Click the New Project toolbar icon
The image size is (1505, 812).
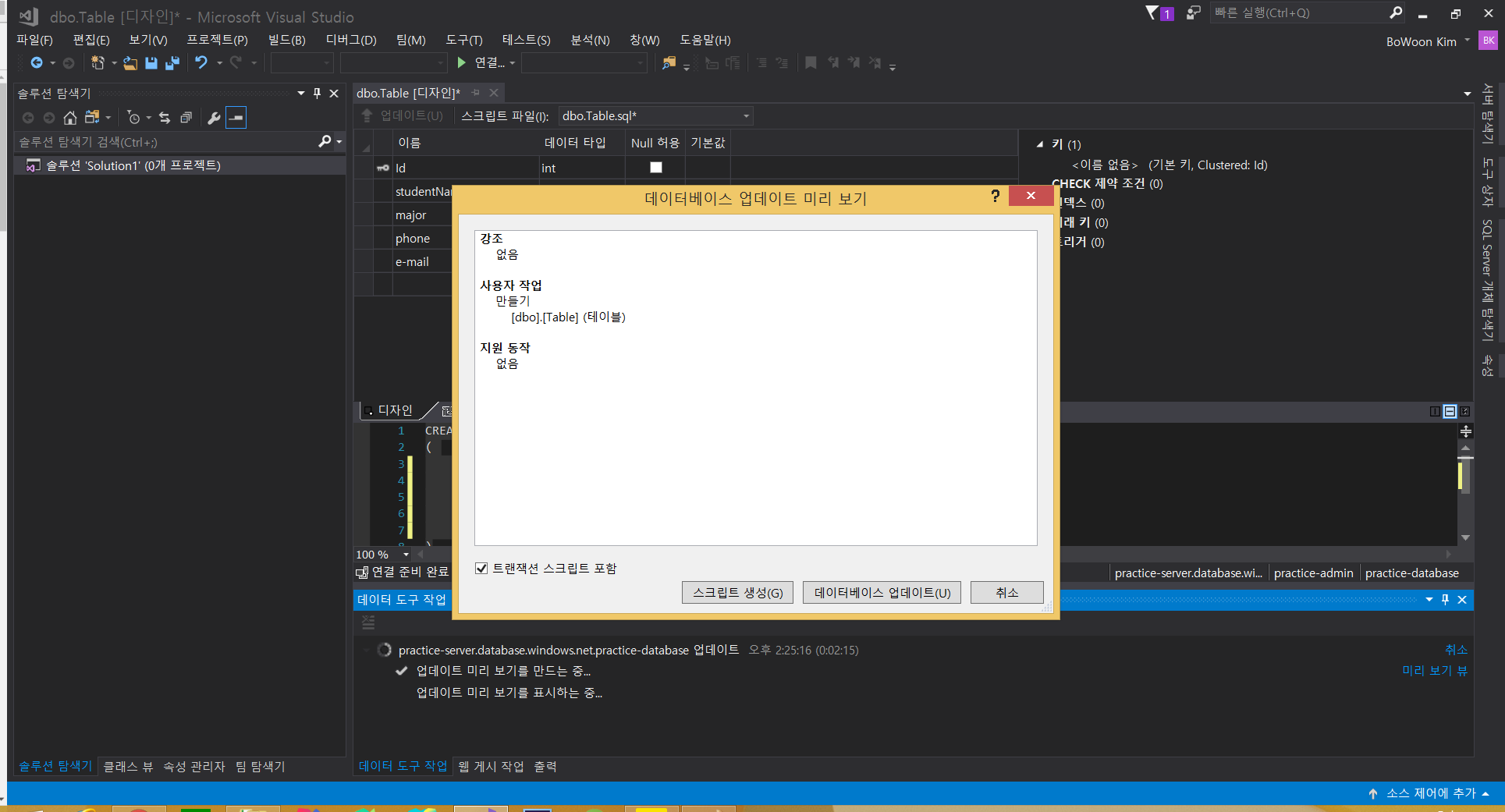98,62
